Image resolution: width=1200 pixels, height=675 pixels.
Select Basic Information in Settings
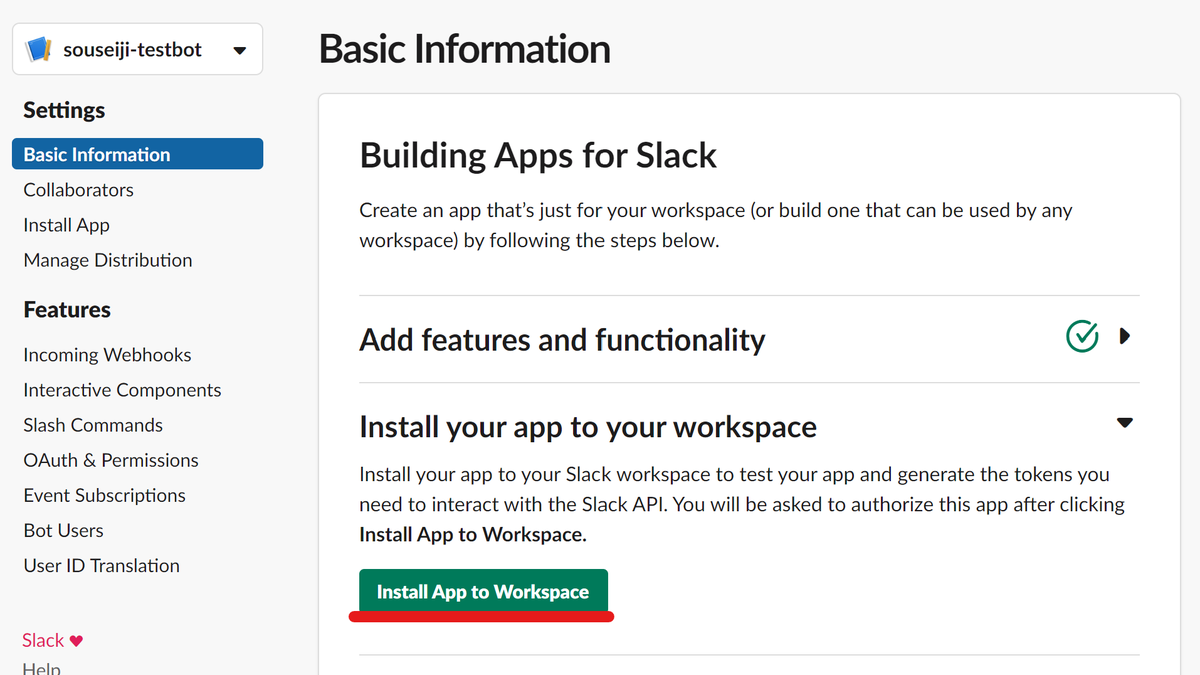(x=138, y=154)
